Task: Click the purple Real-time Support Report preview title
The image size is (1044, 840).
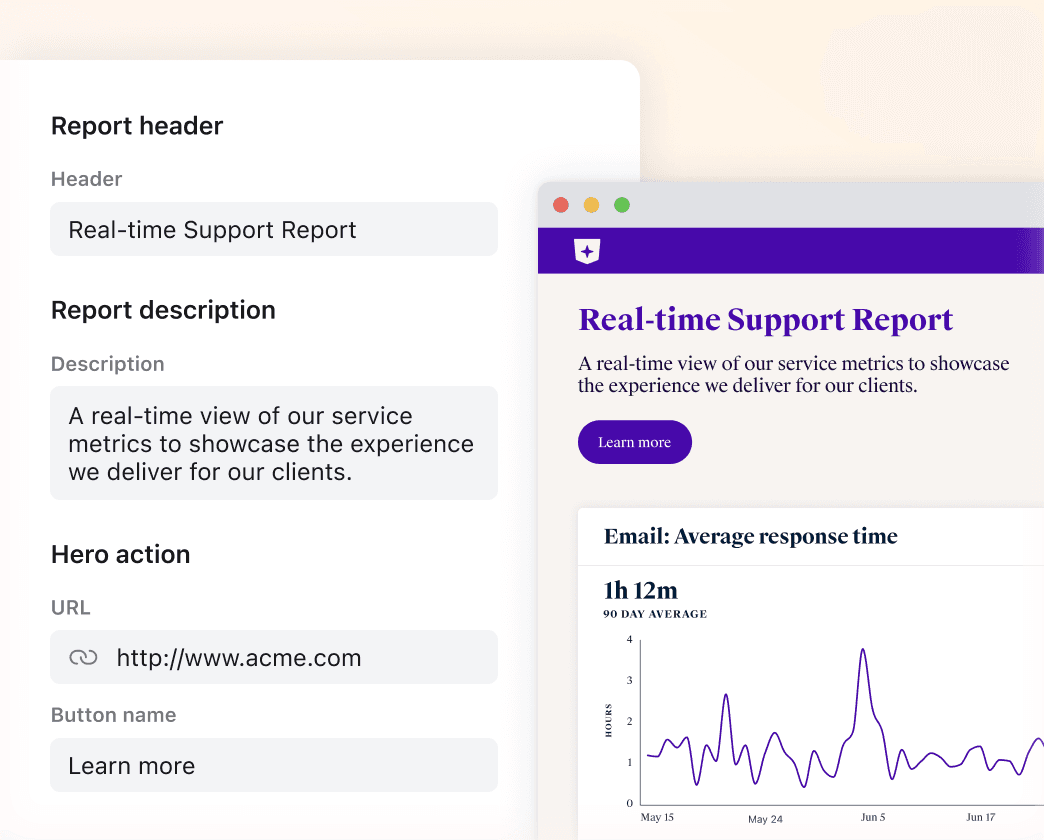Action: click(765, 320)
